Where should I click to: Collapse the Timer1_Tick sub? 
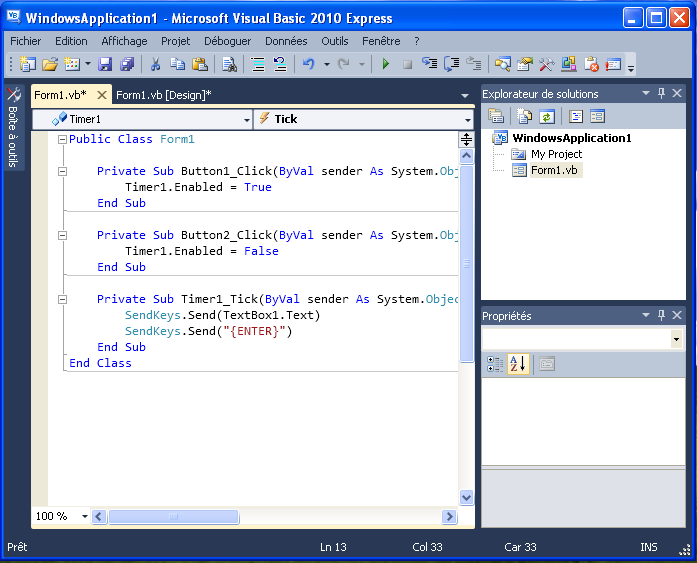[x=63, y=299]
